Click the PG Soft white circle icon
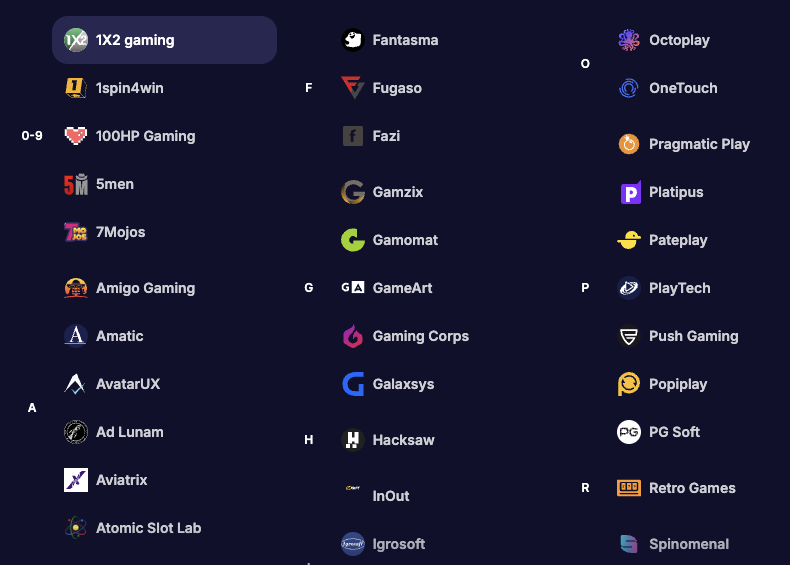Image resolution: width=790 pixels, height=565 pixels. coord(629,432)
